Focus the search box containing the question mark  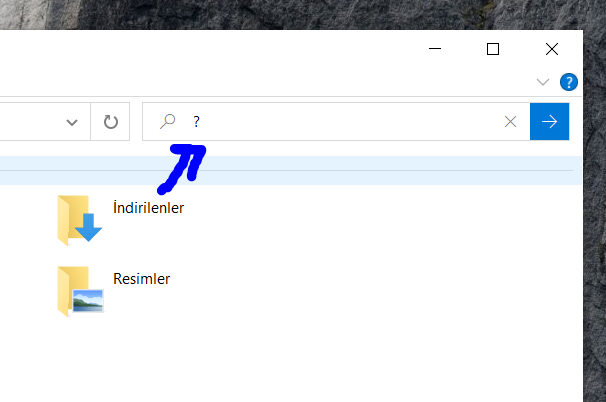pos(321,121)
